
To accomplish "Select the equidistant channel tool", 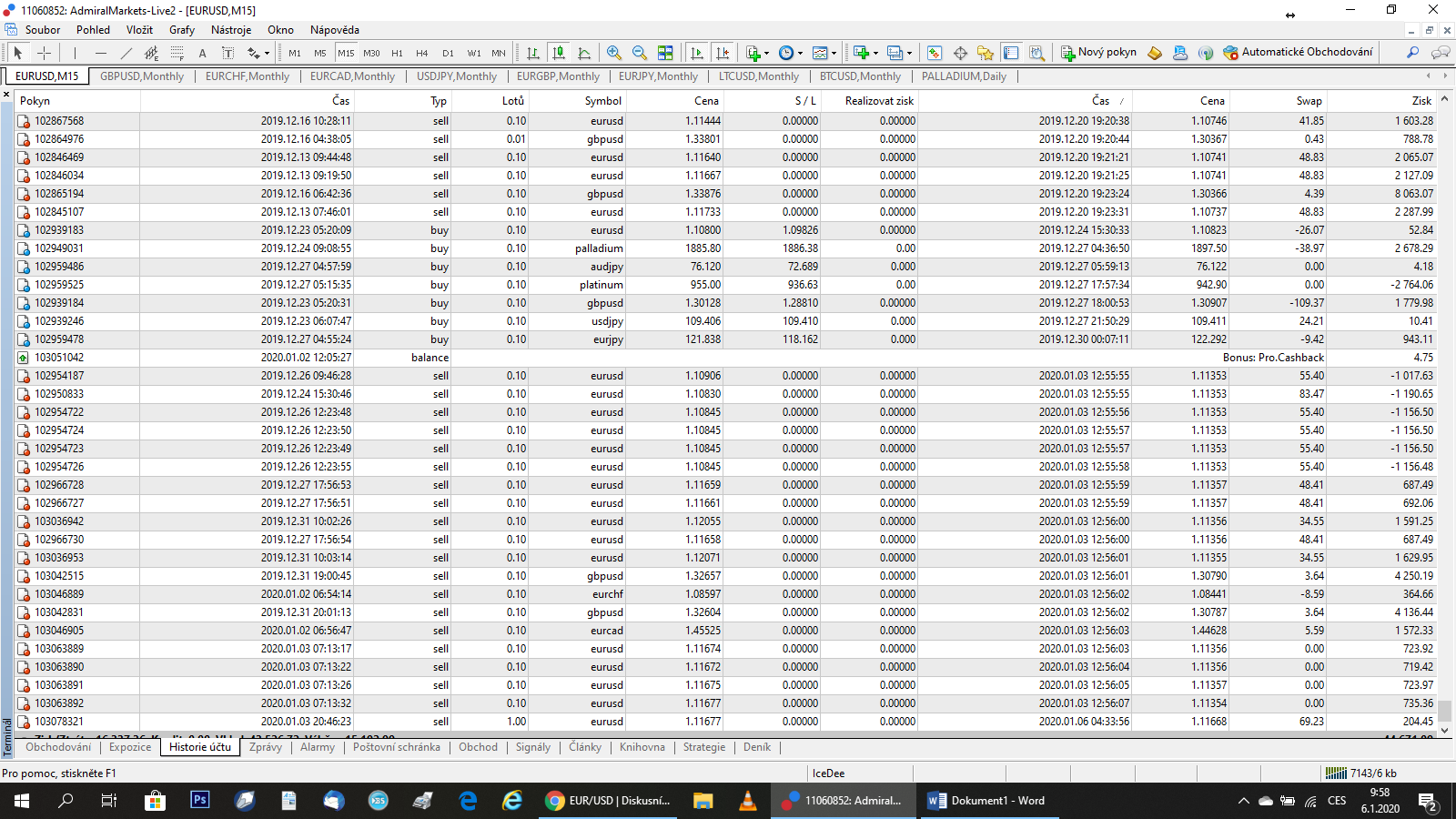I will (x=151, y=53).
